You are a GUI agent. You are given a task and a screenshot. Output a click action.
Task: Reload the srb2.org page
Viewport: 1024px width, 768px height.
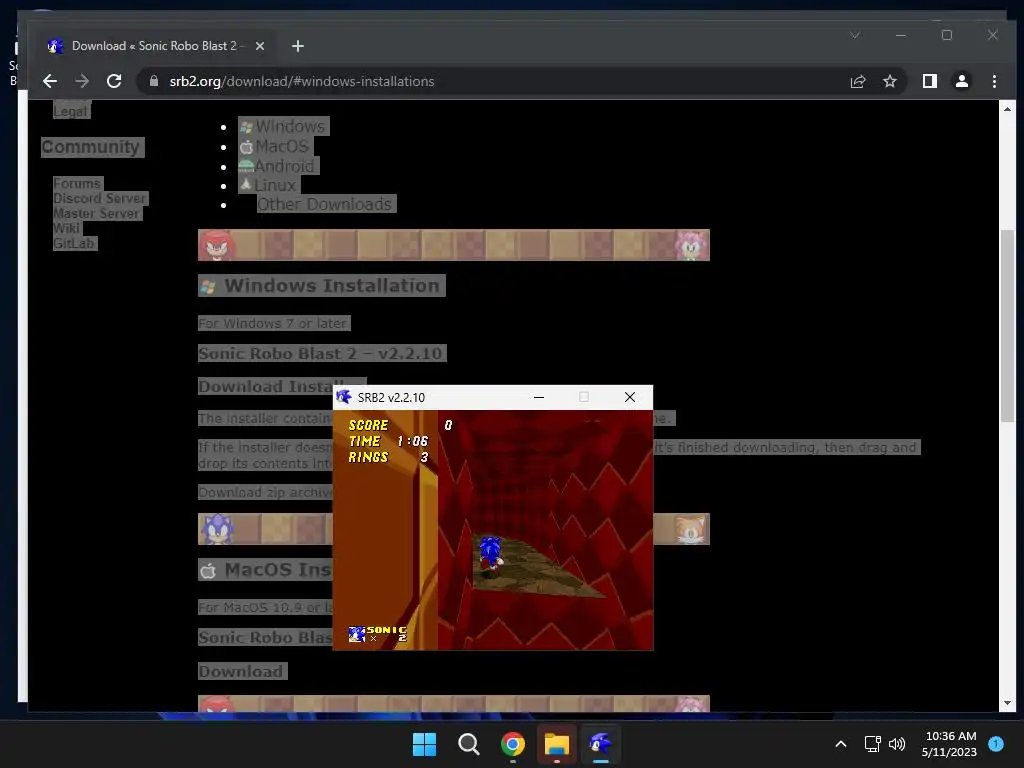coord(114,81)
